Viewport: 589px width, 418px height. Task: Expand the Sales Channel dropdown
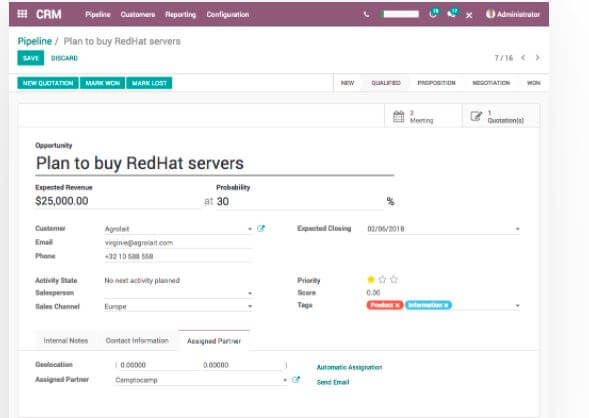pos(250,306)
